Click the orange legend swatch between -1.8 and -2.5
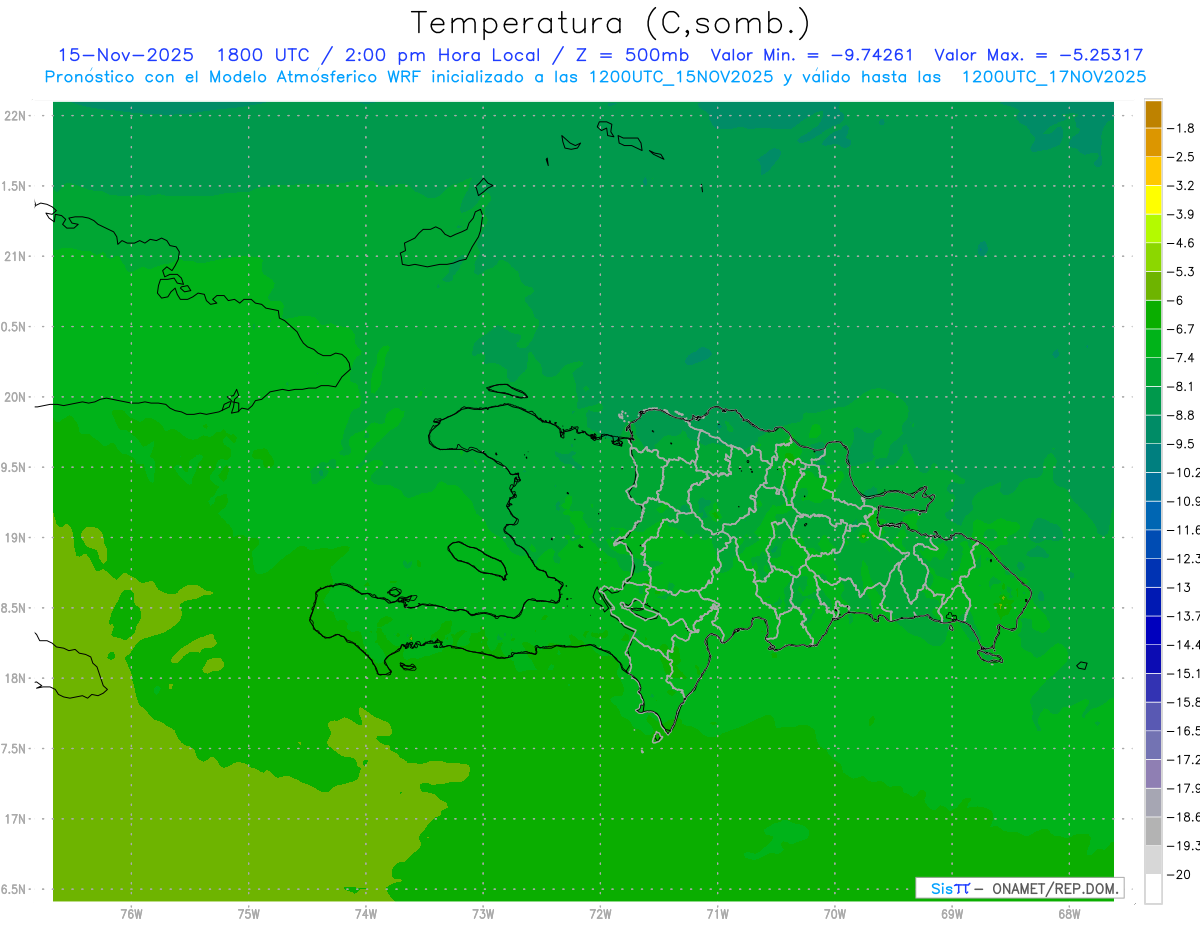1200x927 pixels. 1153,142
